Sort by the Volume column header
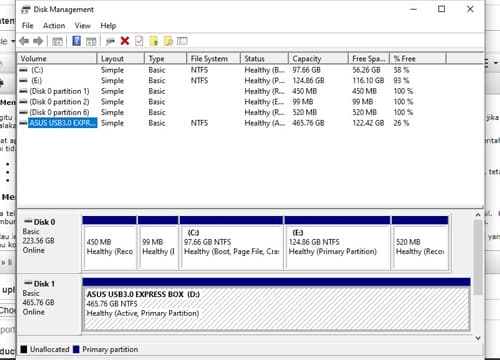Image resolution: width=500 pixels, height=360 pixels. (x=57, y=59)
